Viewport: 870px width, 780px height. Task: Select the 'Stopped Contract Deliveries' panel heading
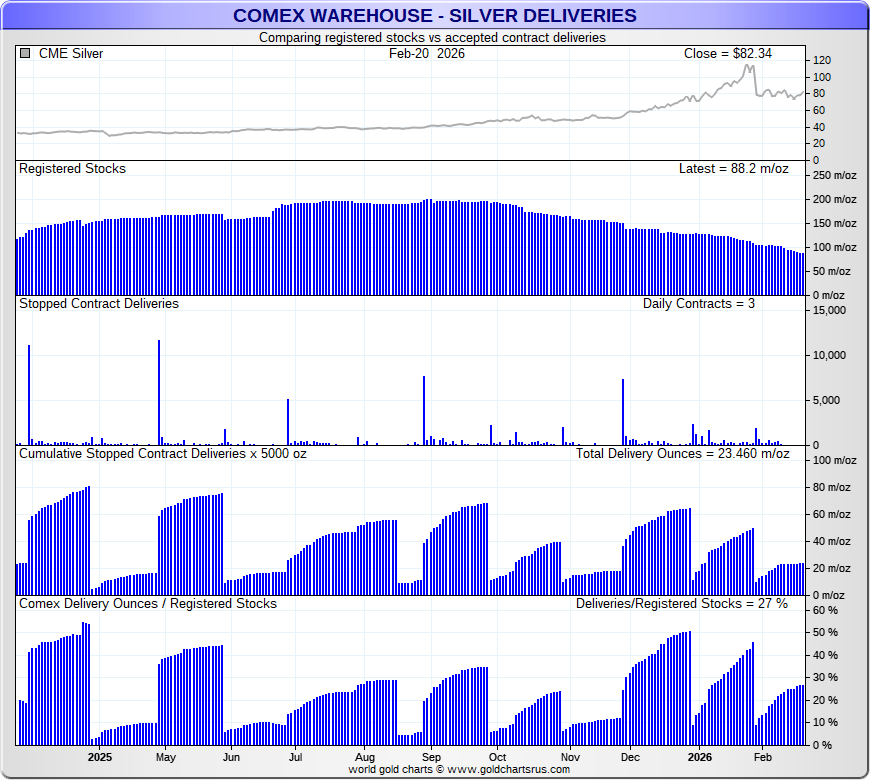click(x=99, y=303)
